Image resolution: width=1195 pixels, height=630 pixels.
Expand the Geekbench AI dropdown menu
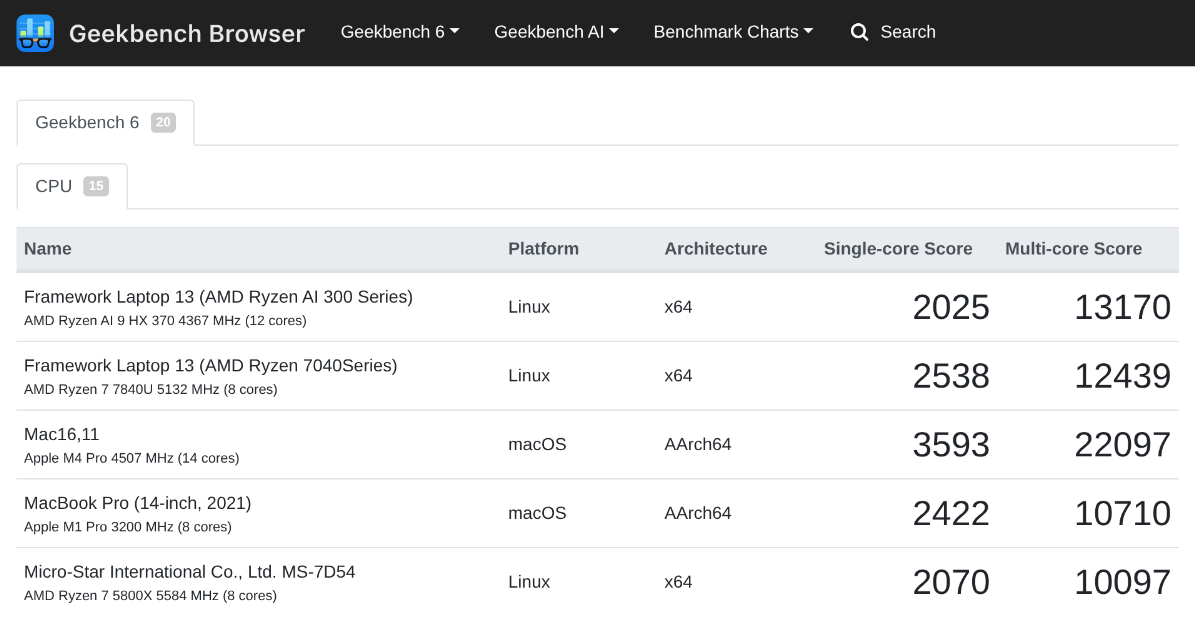click(x=556, y=32)
